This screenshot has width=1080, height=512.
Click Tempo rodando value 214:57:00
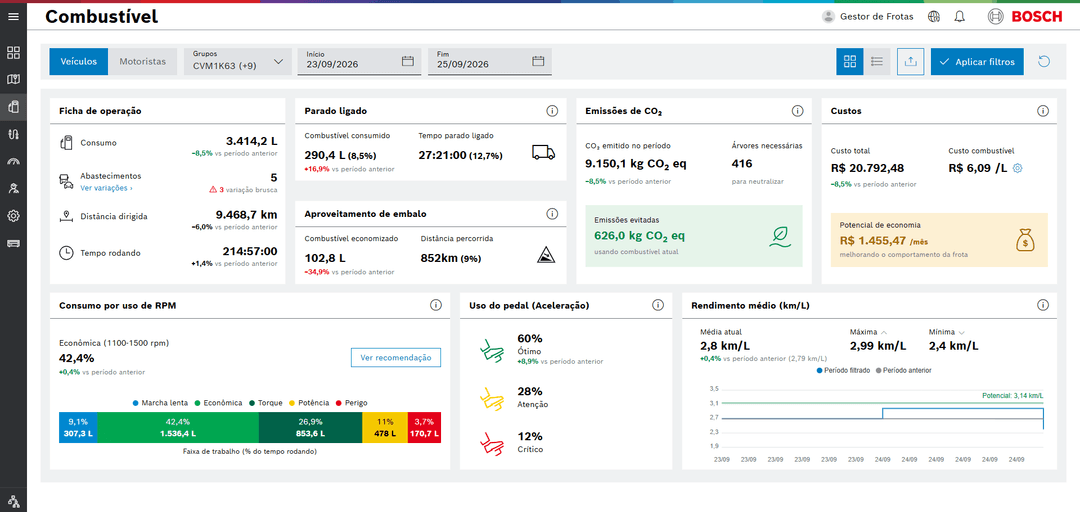coord(250,252)
